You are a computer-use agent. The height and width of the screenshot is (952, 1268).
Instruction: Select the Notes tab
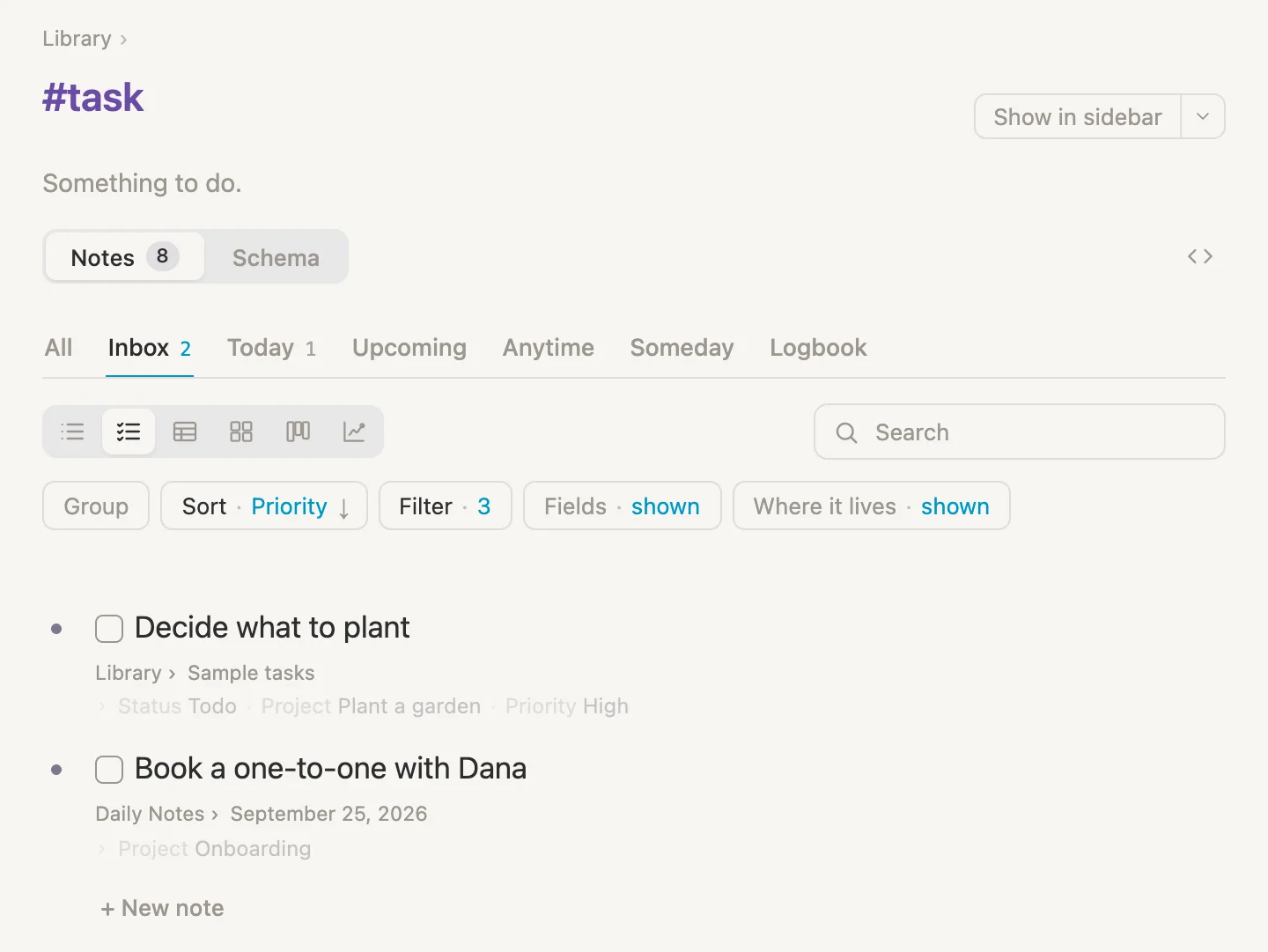(x=125, y=257)
